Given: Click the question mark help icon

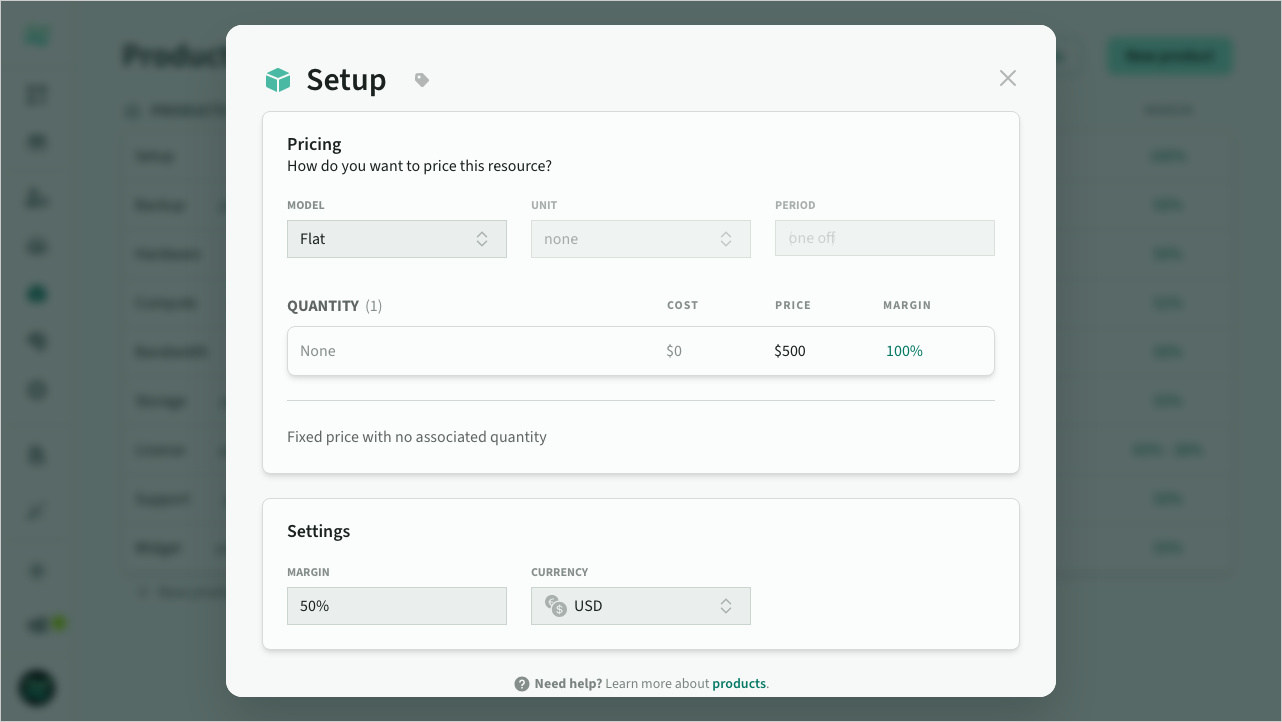Looking at the screenshot, I should click(x=522, y=684).
